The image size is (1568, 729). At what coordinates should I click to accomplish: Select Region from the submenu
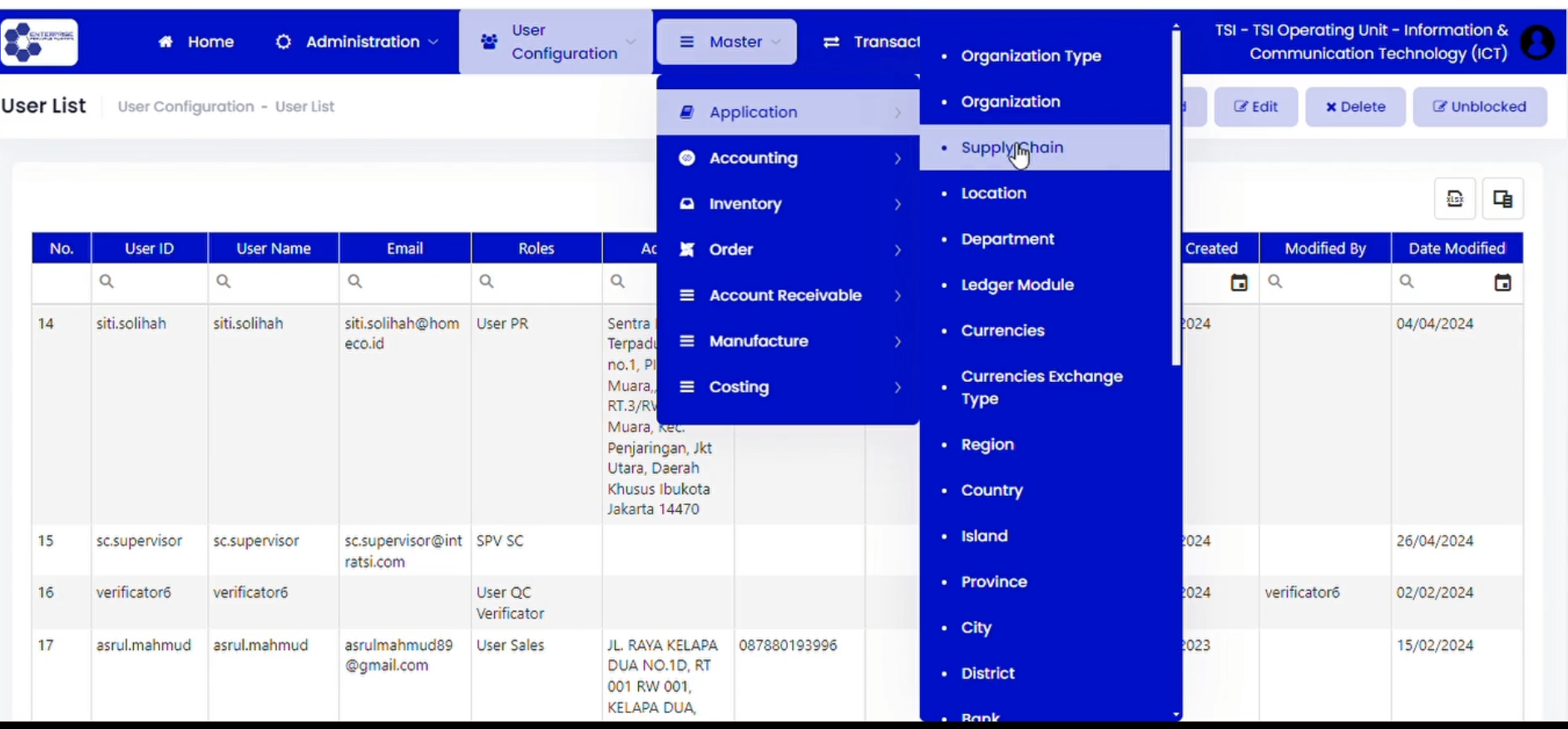click(x=987, y=444)
